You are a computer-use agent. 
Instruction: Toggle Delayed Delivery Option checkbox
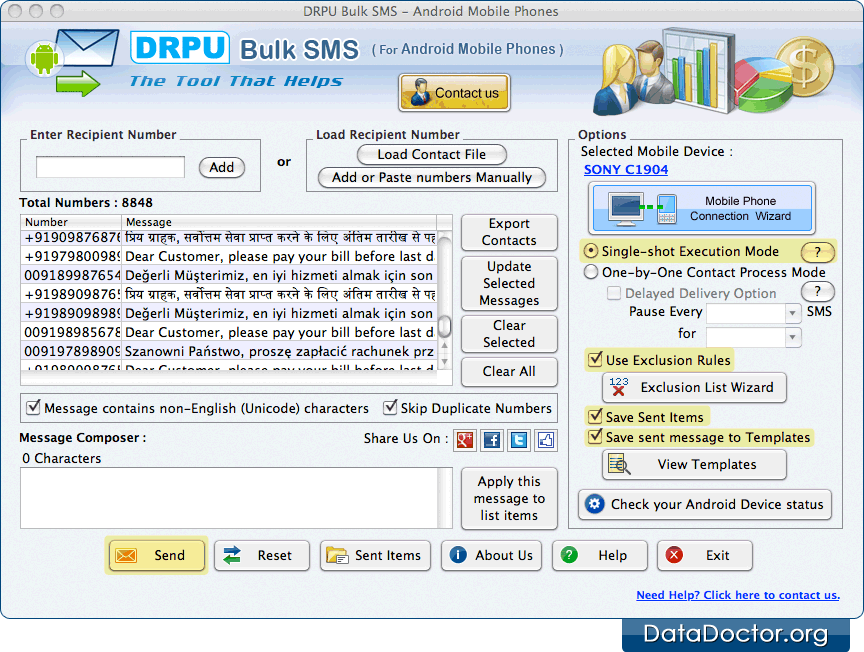coord(613,293)
